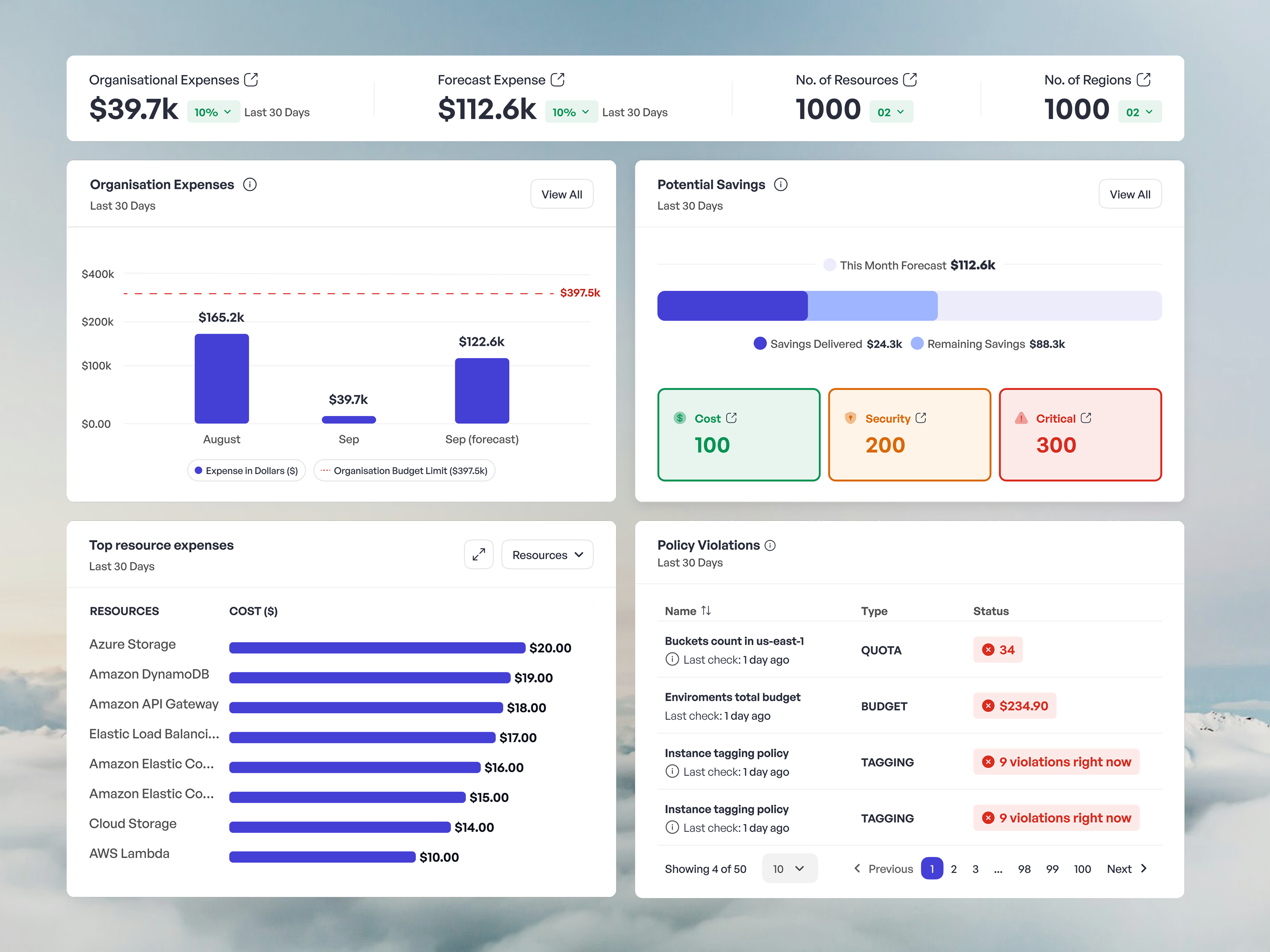Open the Cost card external link icon

pos(731,418)
